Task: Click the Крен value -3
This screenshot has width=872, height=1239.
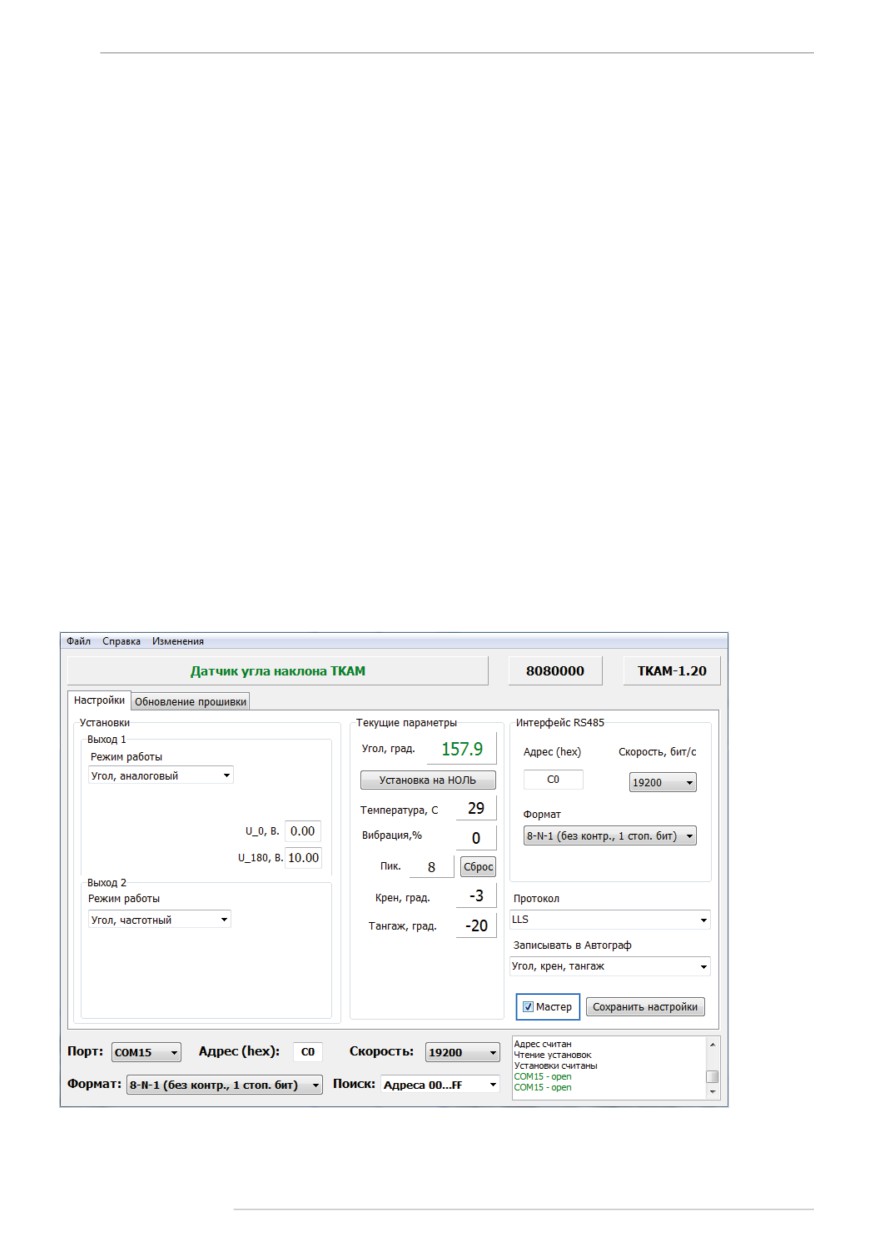Action: [476, 896]
